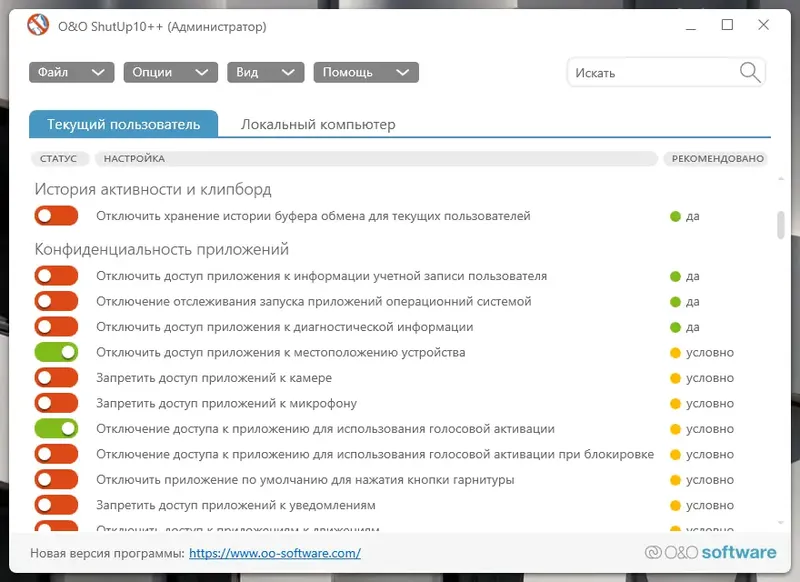Turn off the voice activation access toggle
The width and height of the screenshot is (800, 582).
coord(56,428)
